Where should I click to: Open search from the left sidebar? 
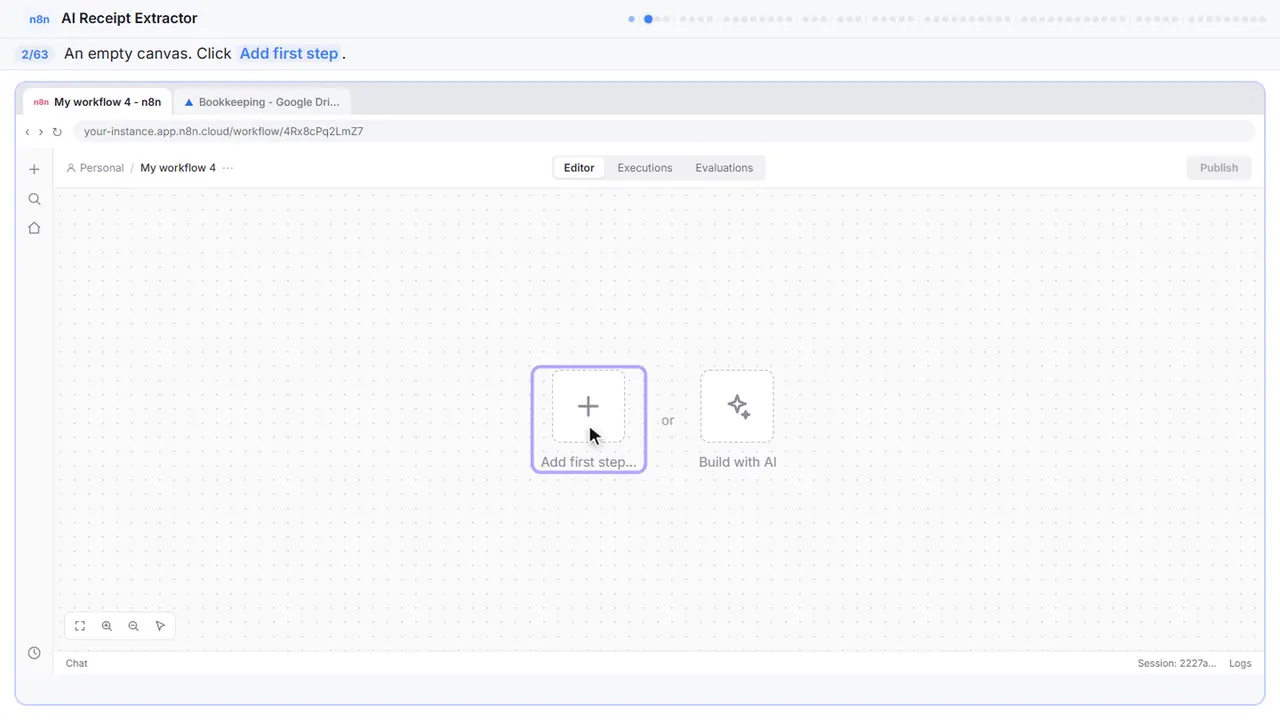[34, 199]
